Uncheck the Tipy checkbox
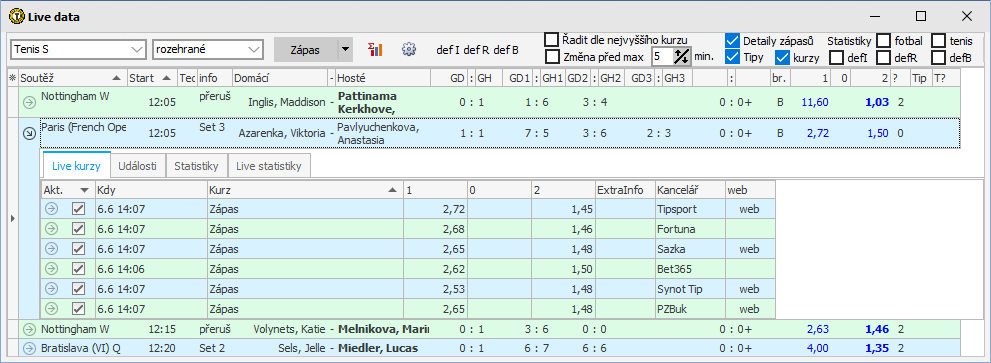The width and height of the screenshot is (991, 363). 733,57
